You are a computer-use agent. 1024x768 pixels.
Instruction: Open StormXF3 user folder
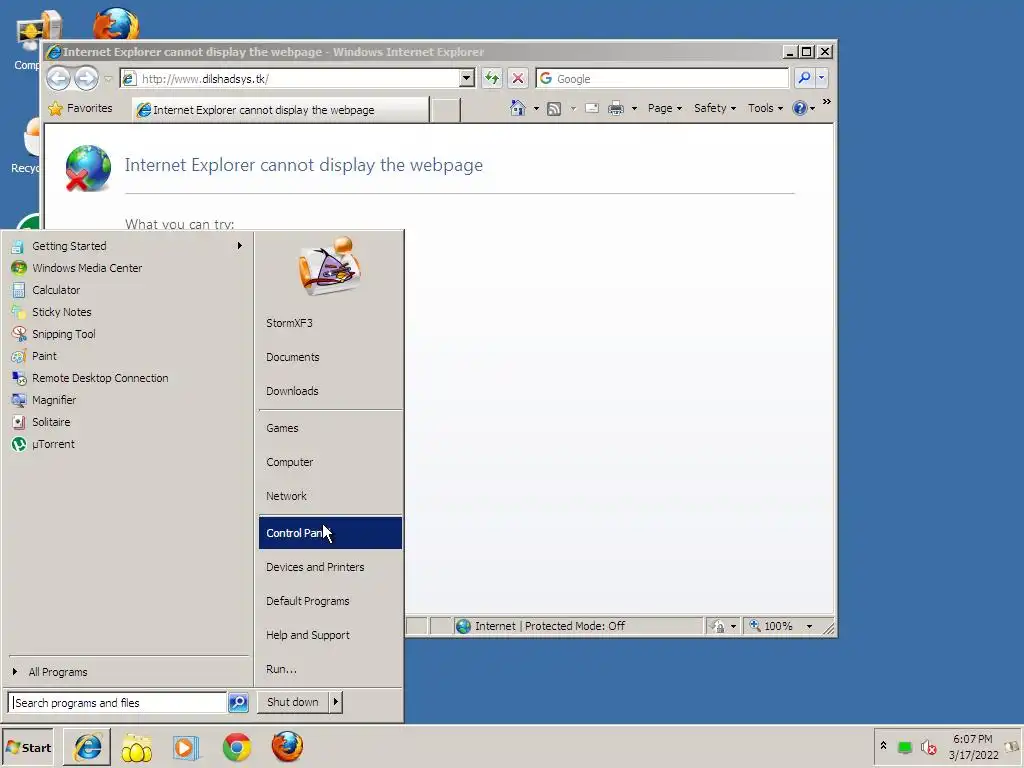pos(330,323)
